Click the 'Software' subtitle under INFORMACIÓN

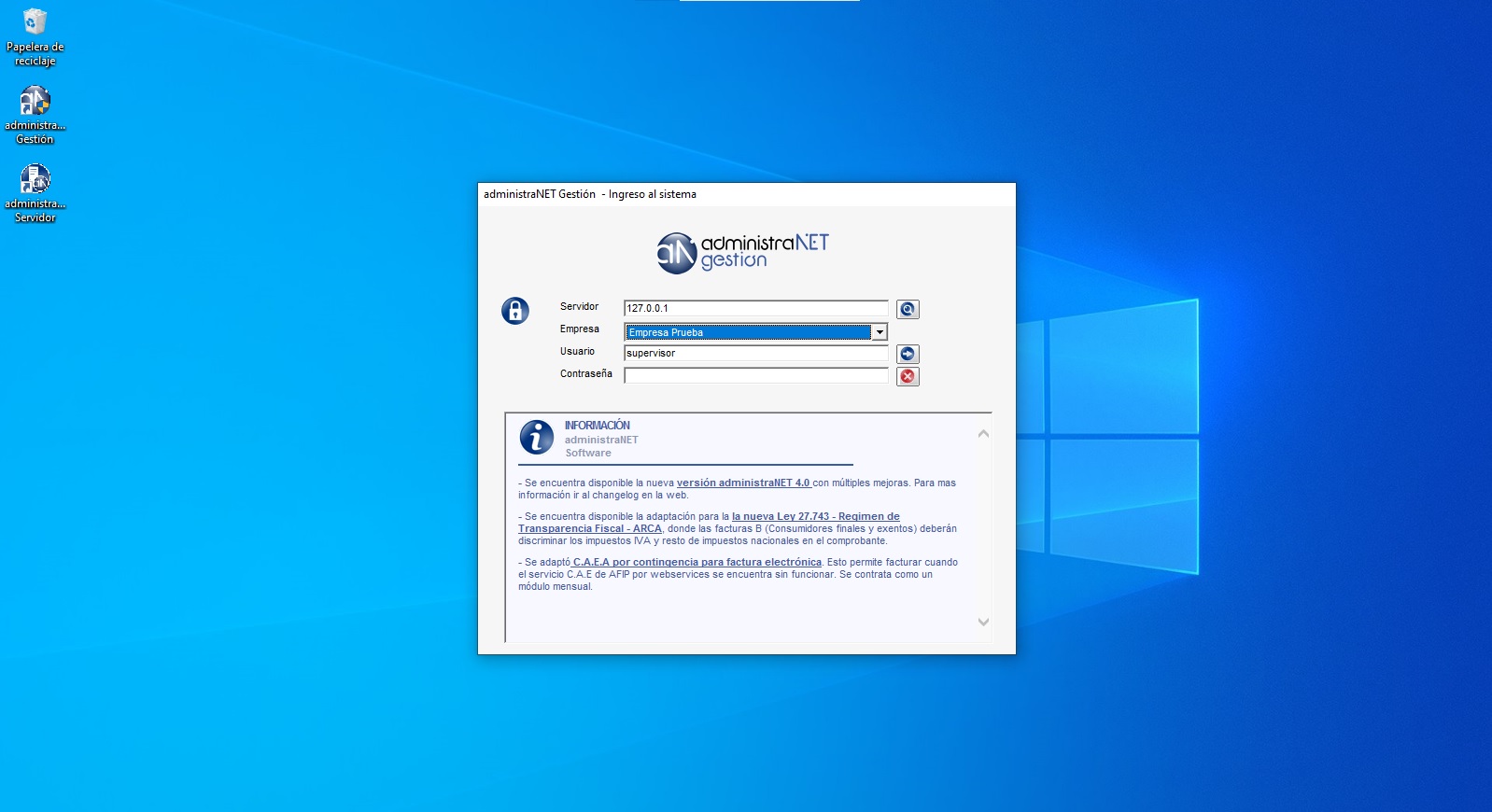588,453
